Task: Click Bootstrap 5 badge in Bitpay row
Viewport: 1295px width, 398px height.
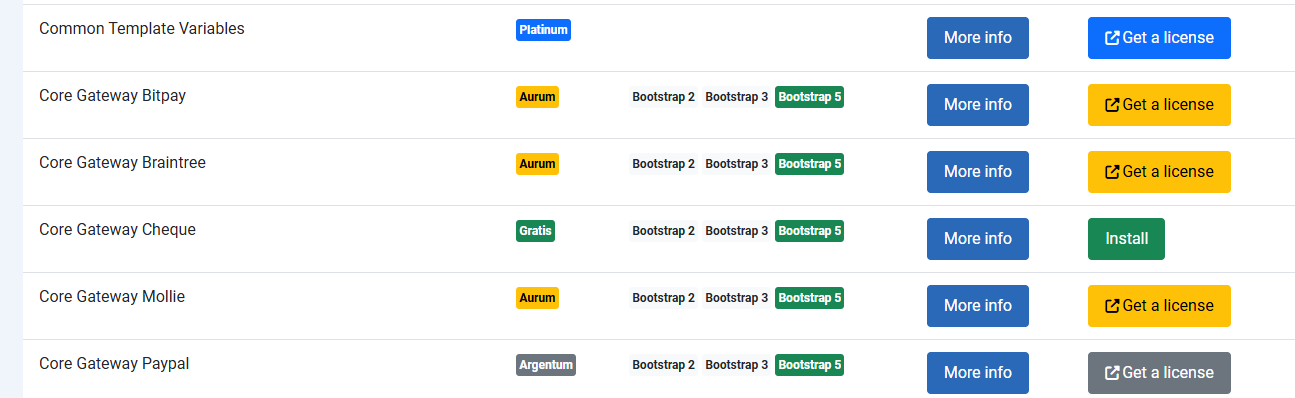Action: 809,97
